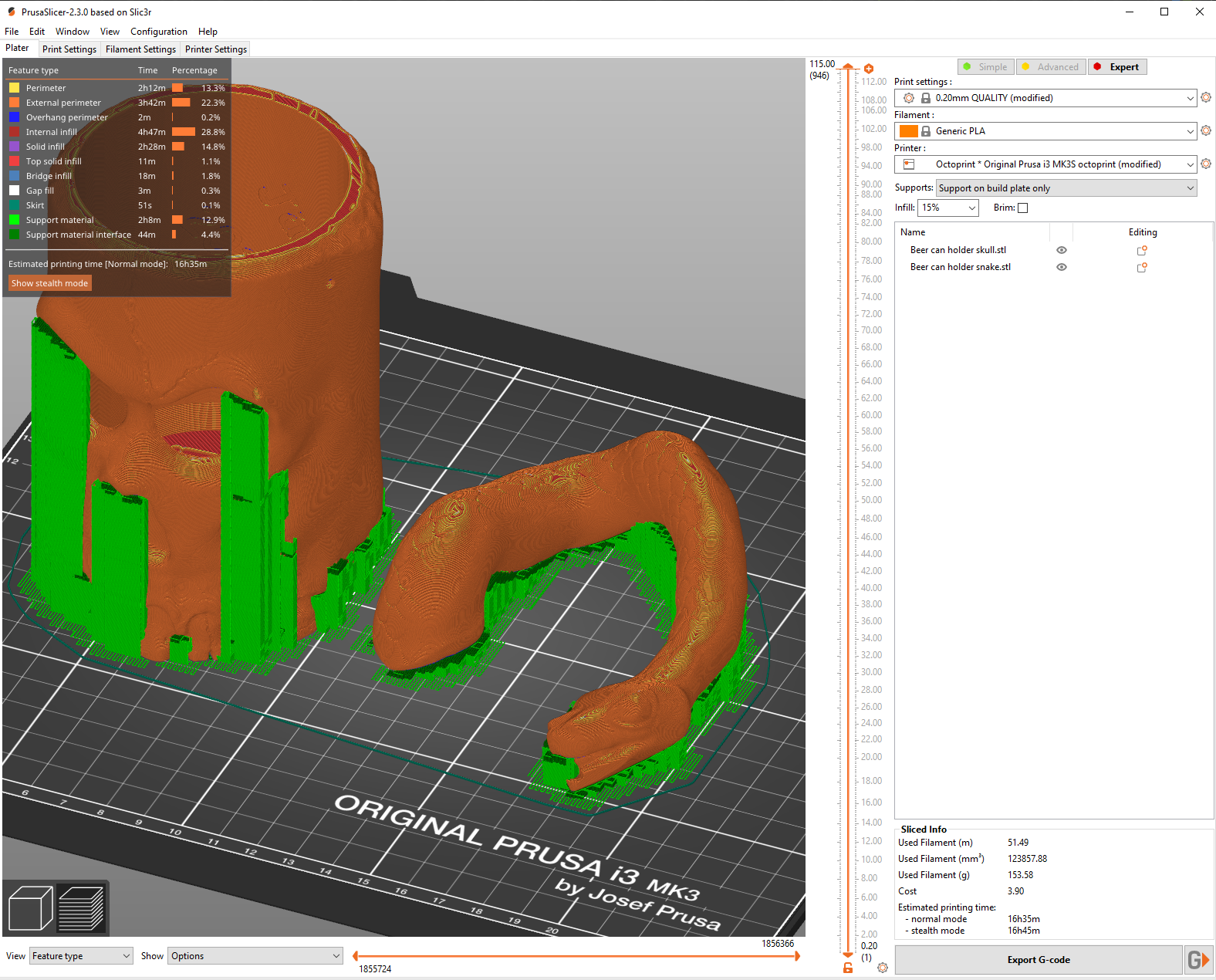This screenshot has height=980, width=1216.
Task: Click the blue Overhang perimeter legend square
Action: 14,117
